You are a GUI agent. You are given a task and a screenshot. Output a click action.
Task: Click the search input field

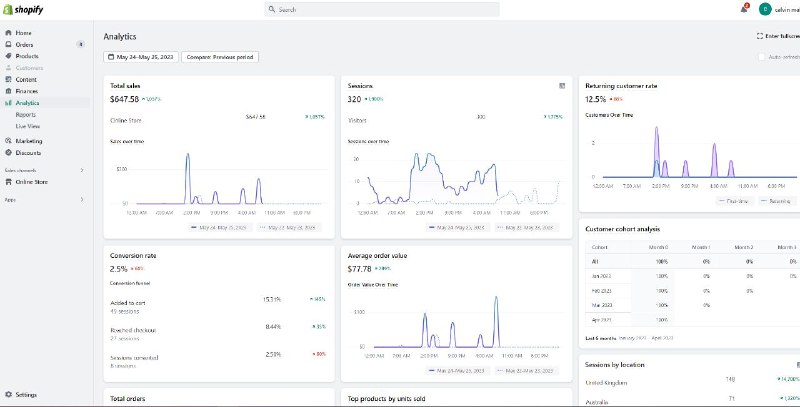coord(382,9)
